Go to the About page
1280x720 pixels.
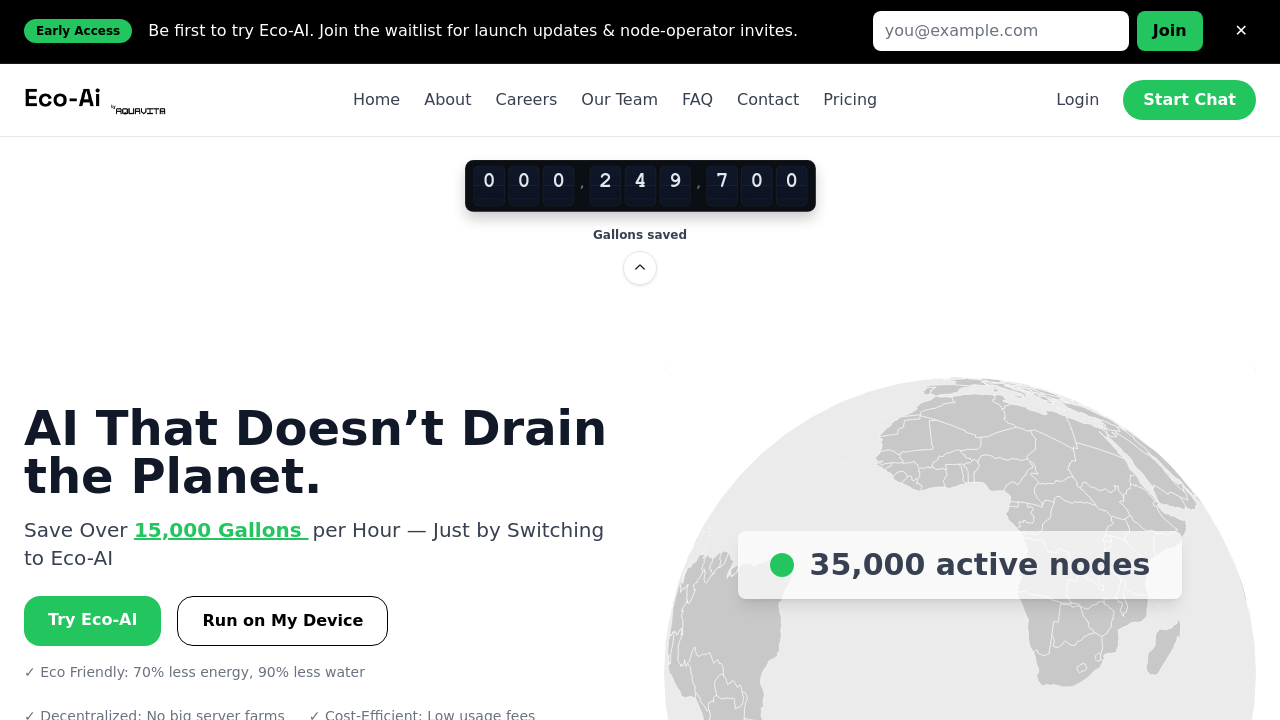(x=447, y=100)
